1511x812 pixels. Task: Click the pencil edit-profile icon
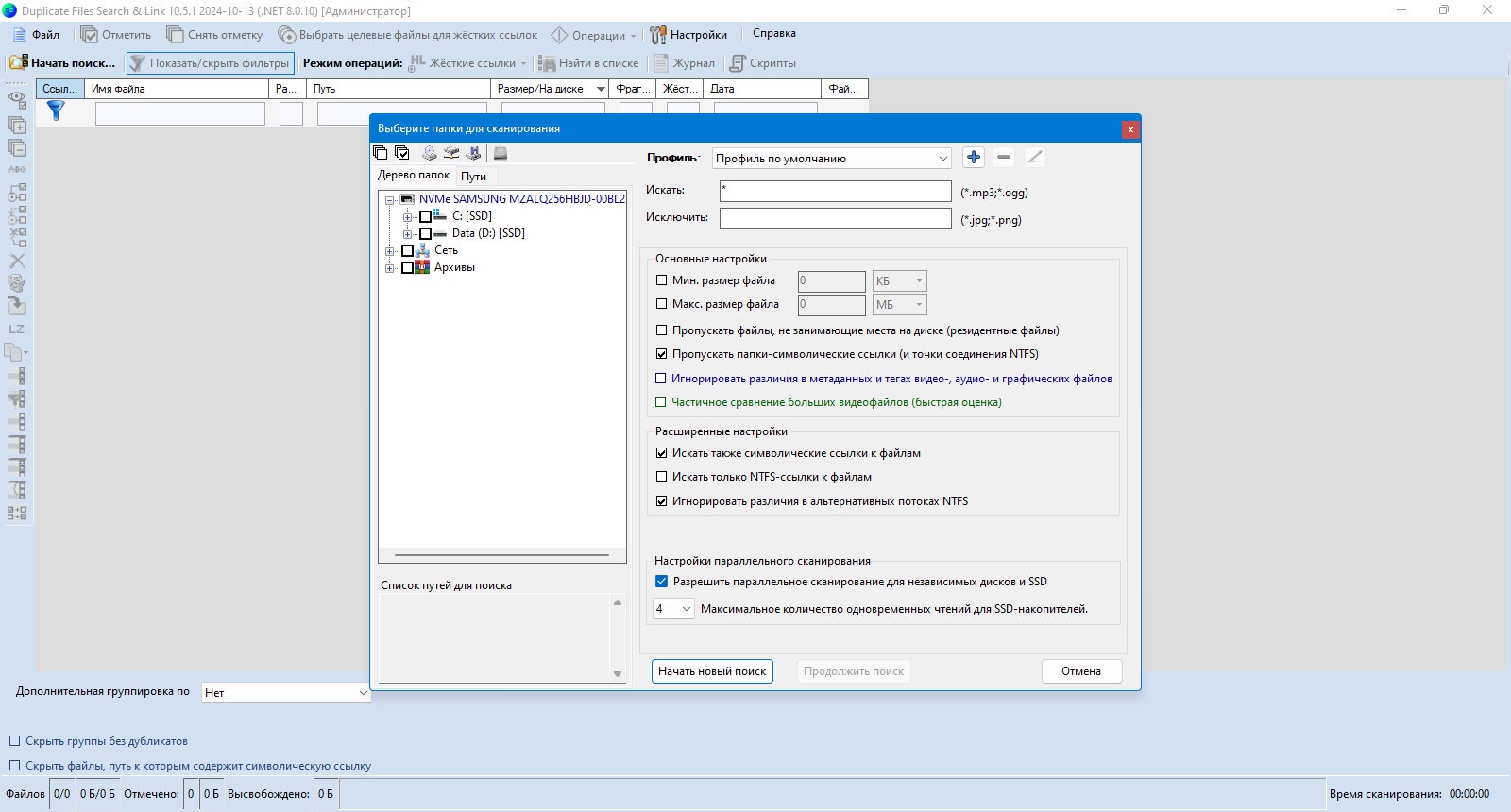pyautogui.click(x=1035, y=158)
